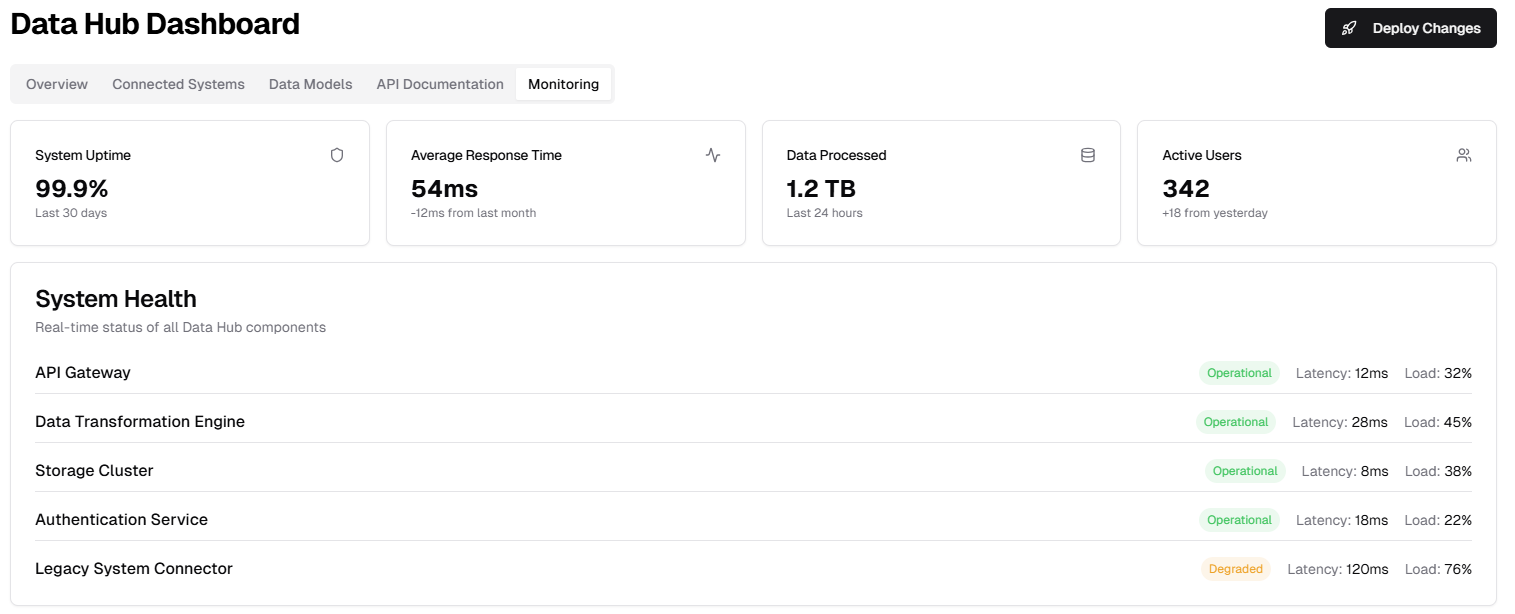Image resolution: width=1515 pixels, height=614 pixels.
Task: Click Latency: 18ms value
Action: 1342,520
